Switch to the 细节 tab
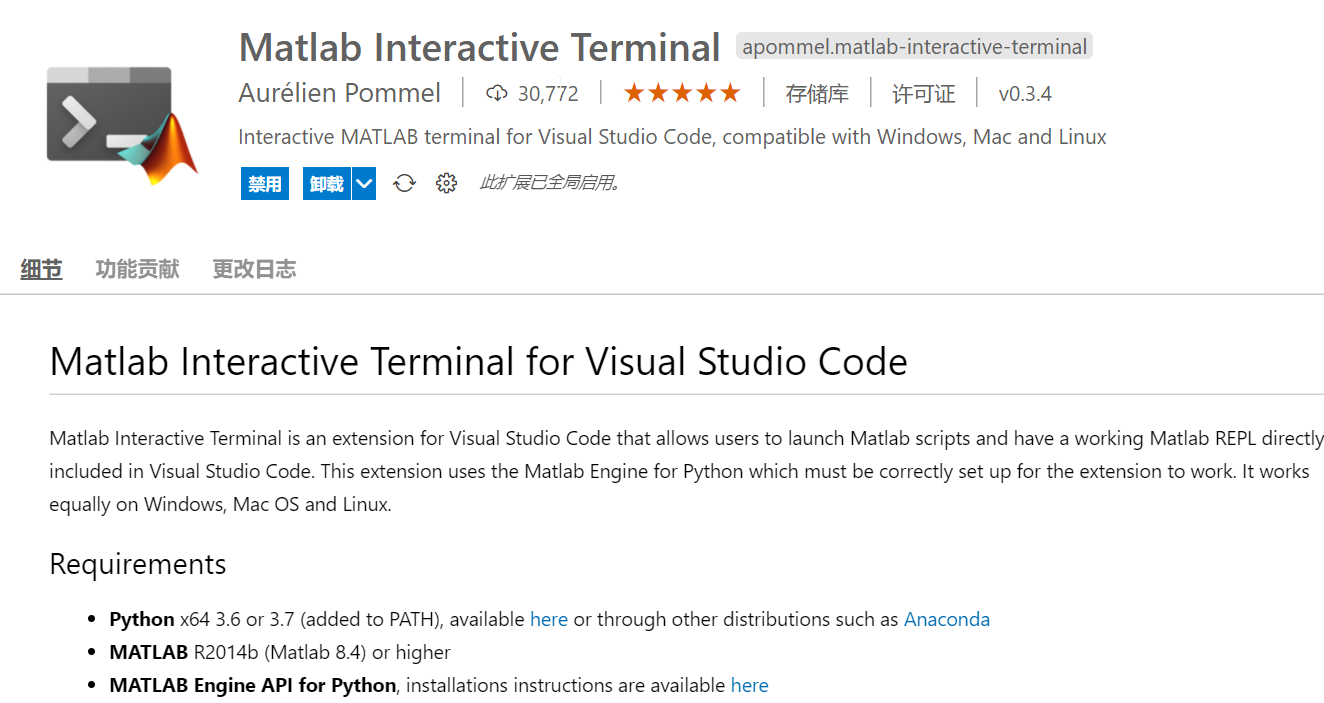Viewport: 1324px width, 703px height. pos(41,269)
